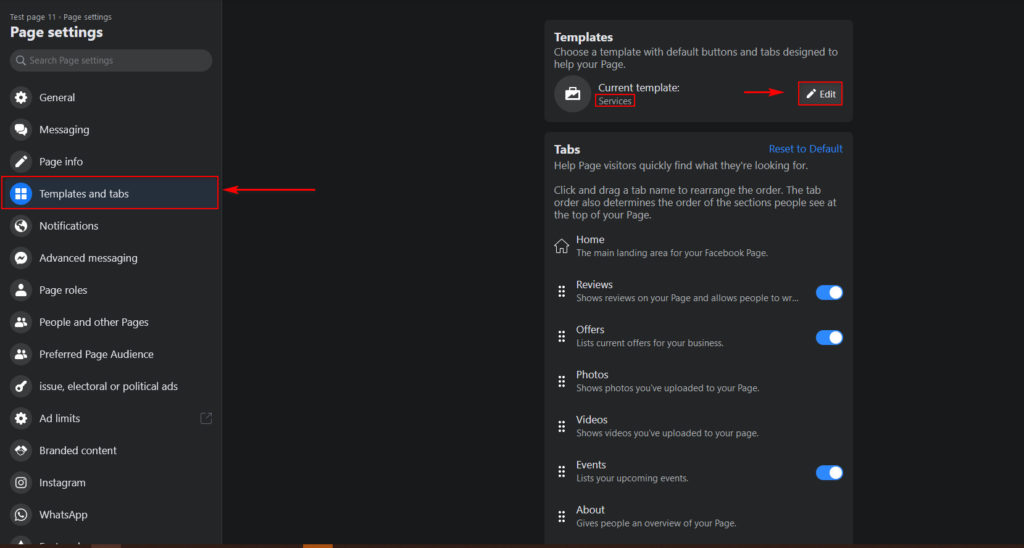Viewport: 1024px width, 548px height.
Task: Toggle off the Reviews tab switch
Action: coord(829,293)
